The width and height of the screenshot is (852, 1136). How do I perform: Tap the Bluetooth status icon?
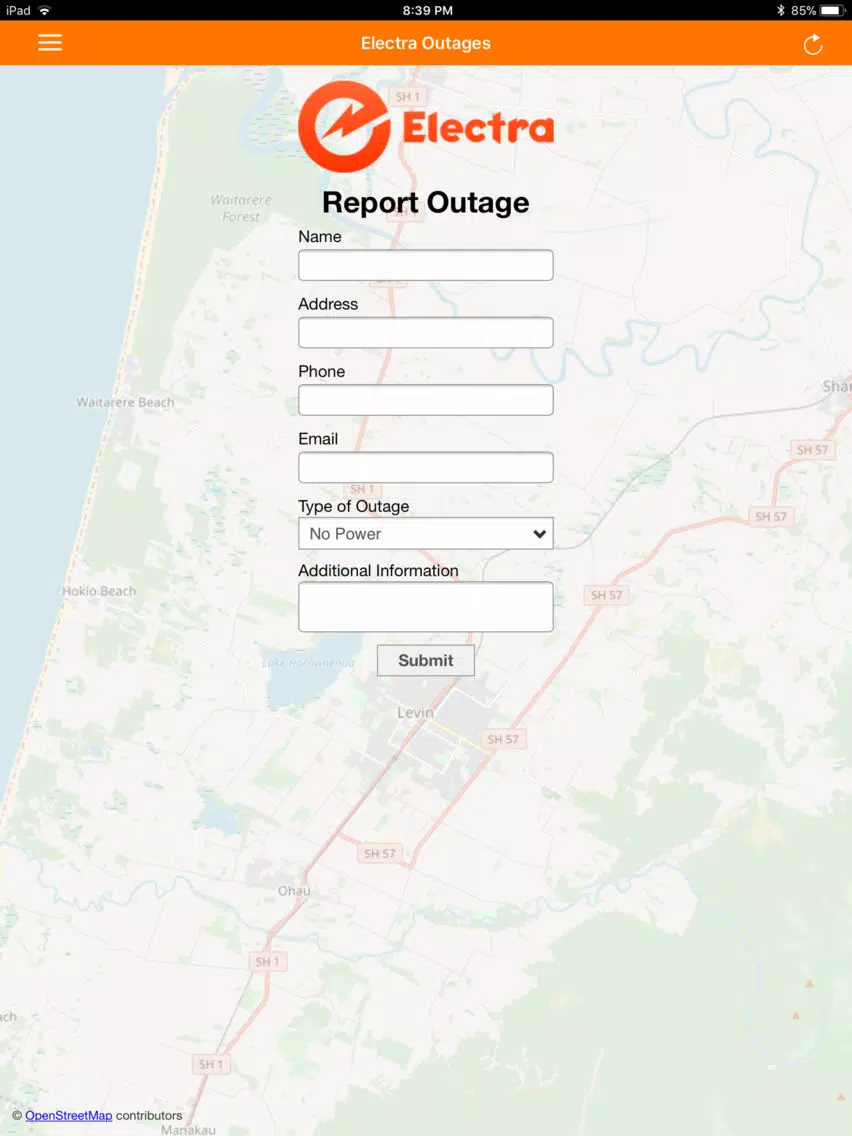click(x=780, y=10)
